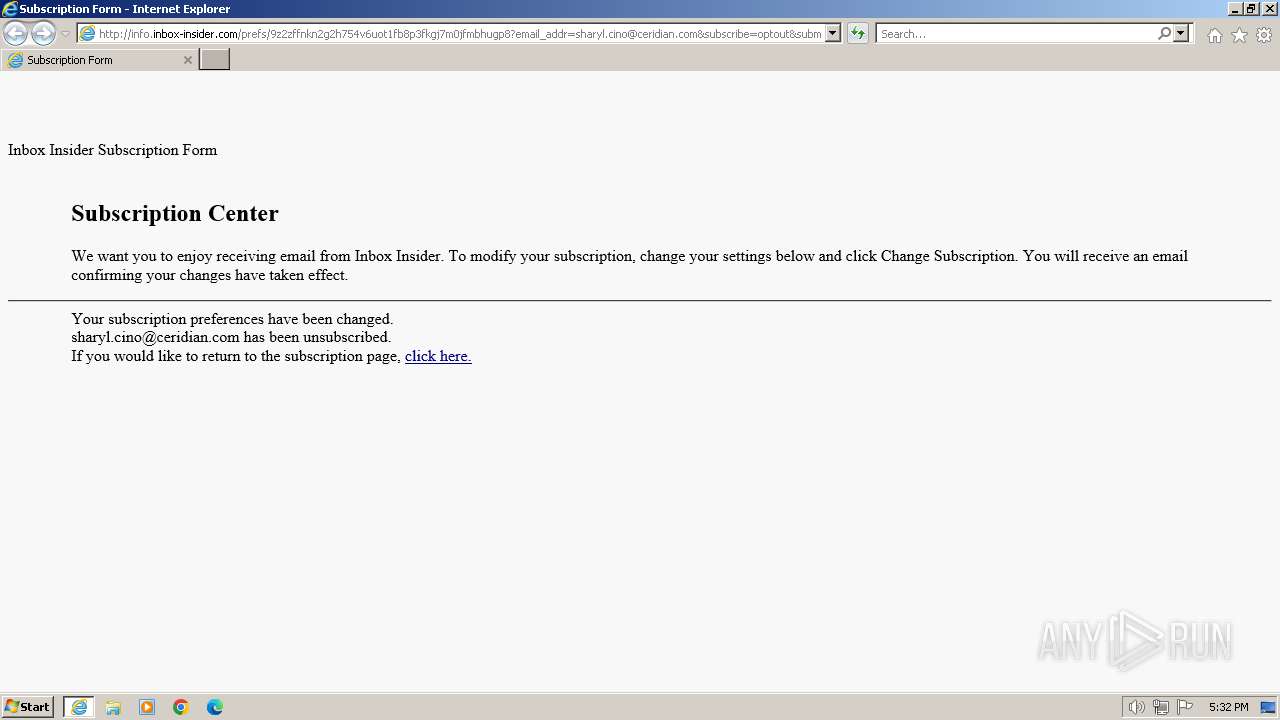Click the Show Desktop icon beside the clock

(1268, 707)
